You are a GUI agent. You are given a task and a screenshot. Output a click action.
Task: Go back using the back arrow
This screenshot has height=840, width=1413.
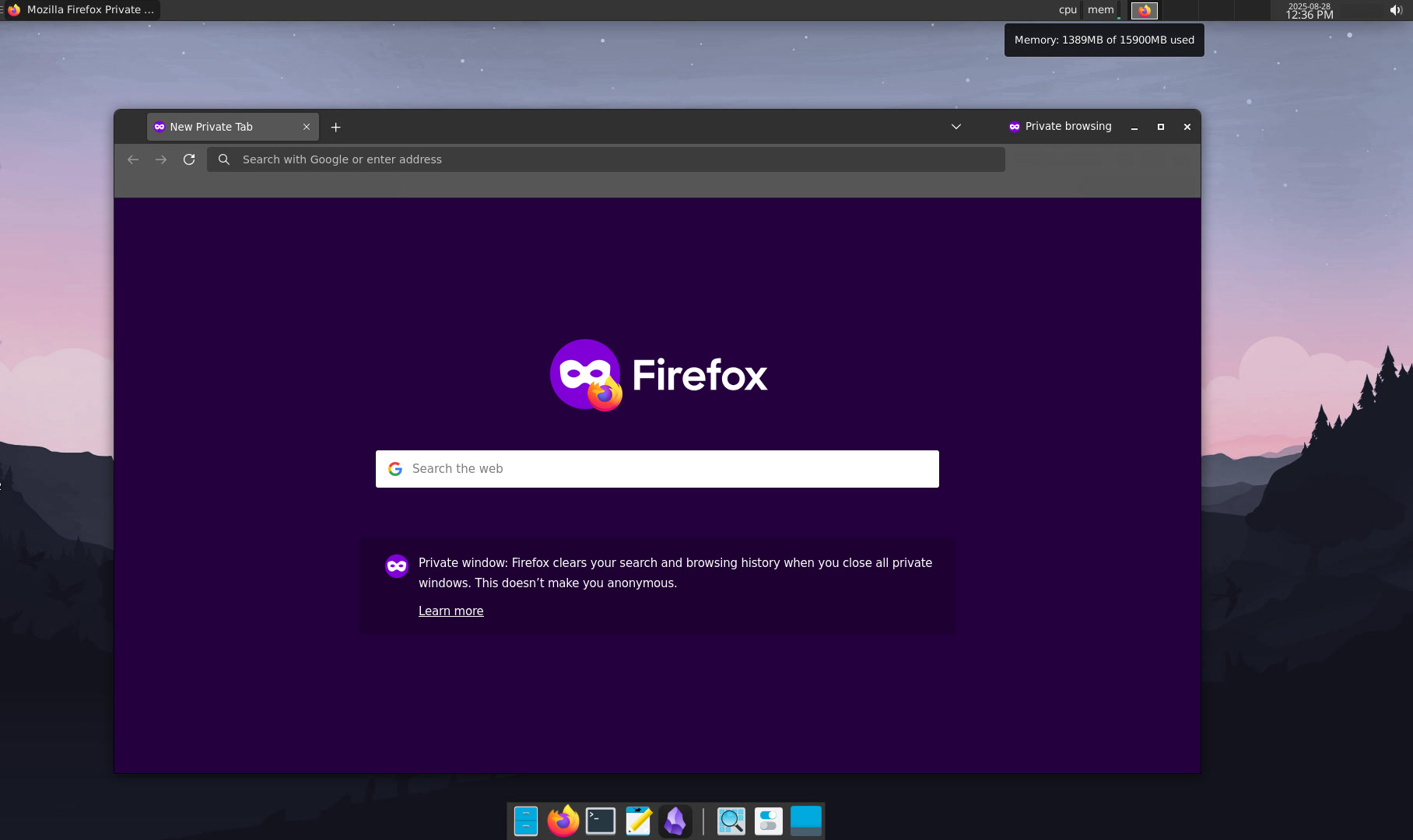coord(133,159)
